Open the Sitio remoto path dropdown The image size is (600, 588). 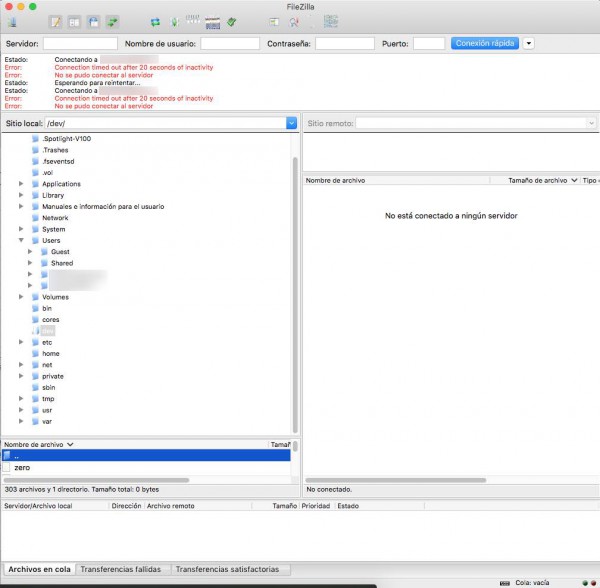(x=591, y=123)
